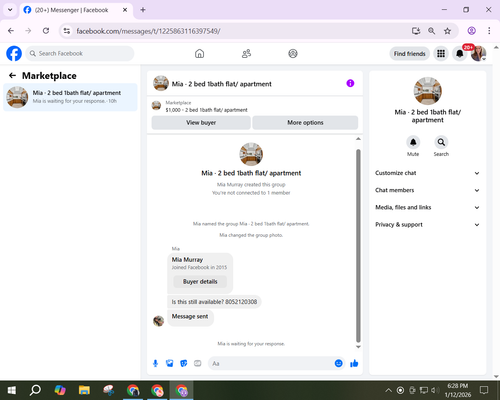The image size is (500, 400).
Task: Search in conversation using magnifier icon
Action: tap(441, 142)
